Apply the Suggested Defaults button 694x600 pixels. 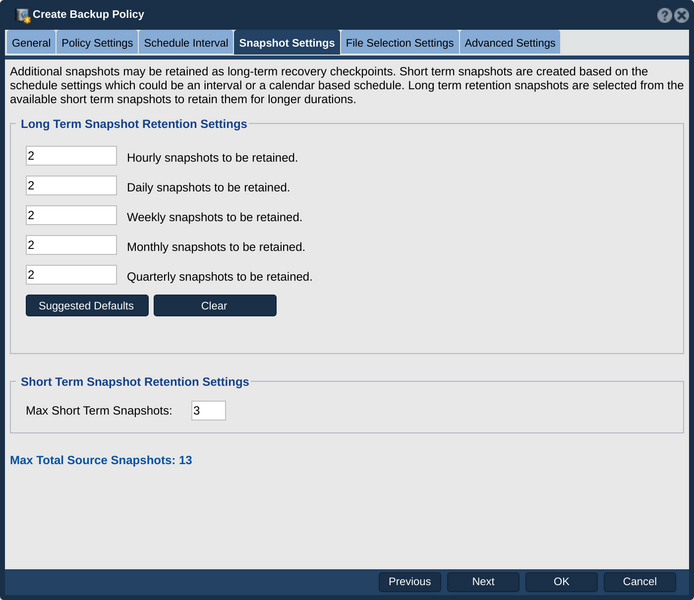click(87, 306)
